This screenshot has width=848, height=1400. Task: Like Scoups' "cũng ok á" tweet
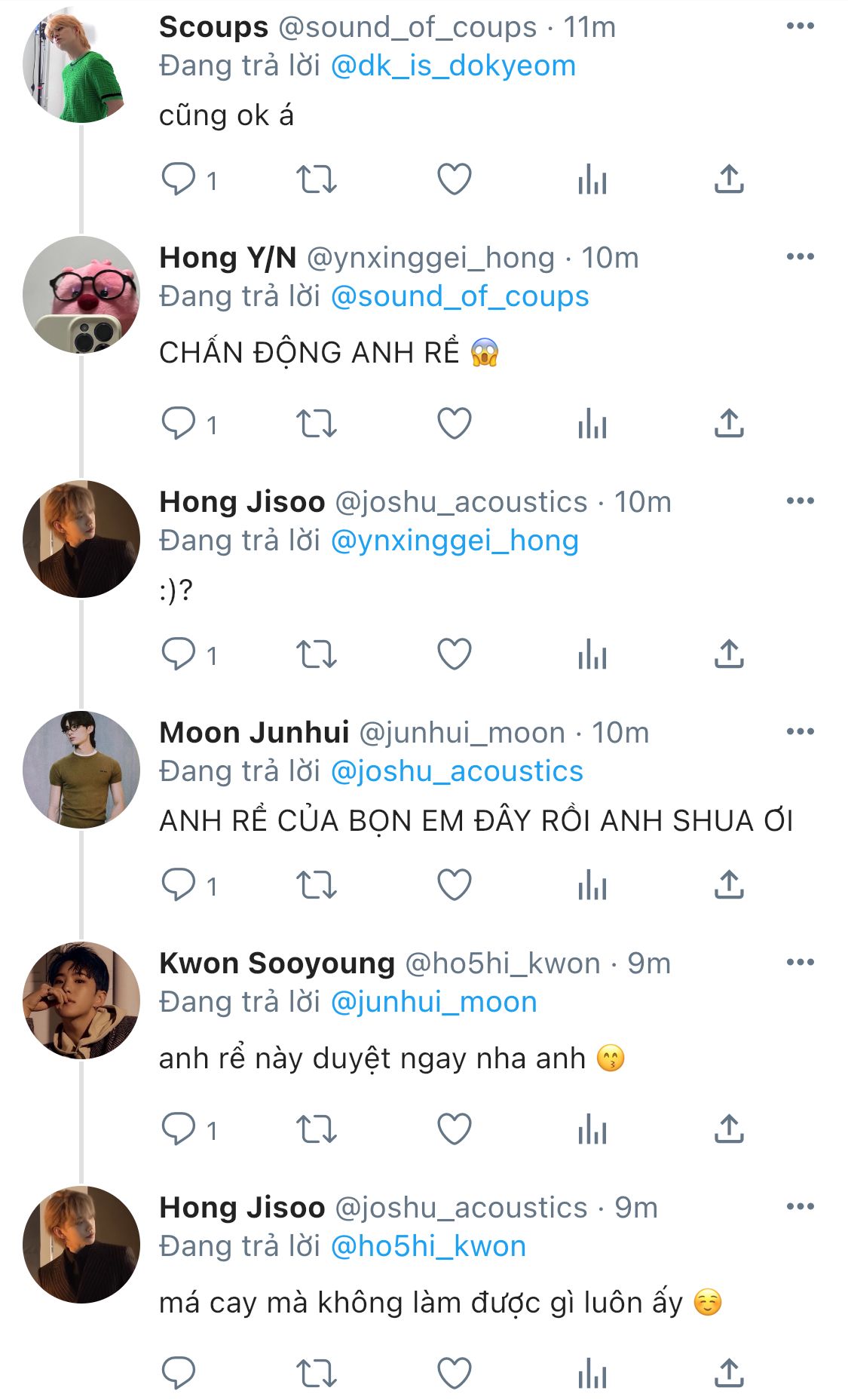pyautogui.click(x=455, y=179)
